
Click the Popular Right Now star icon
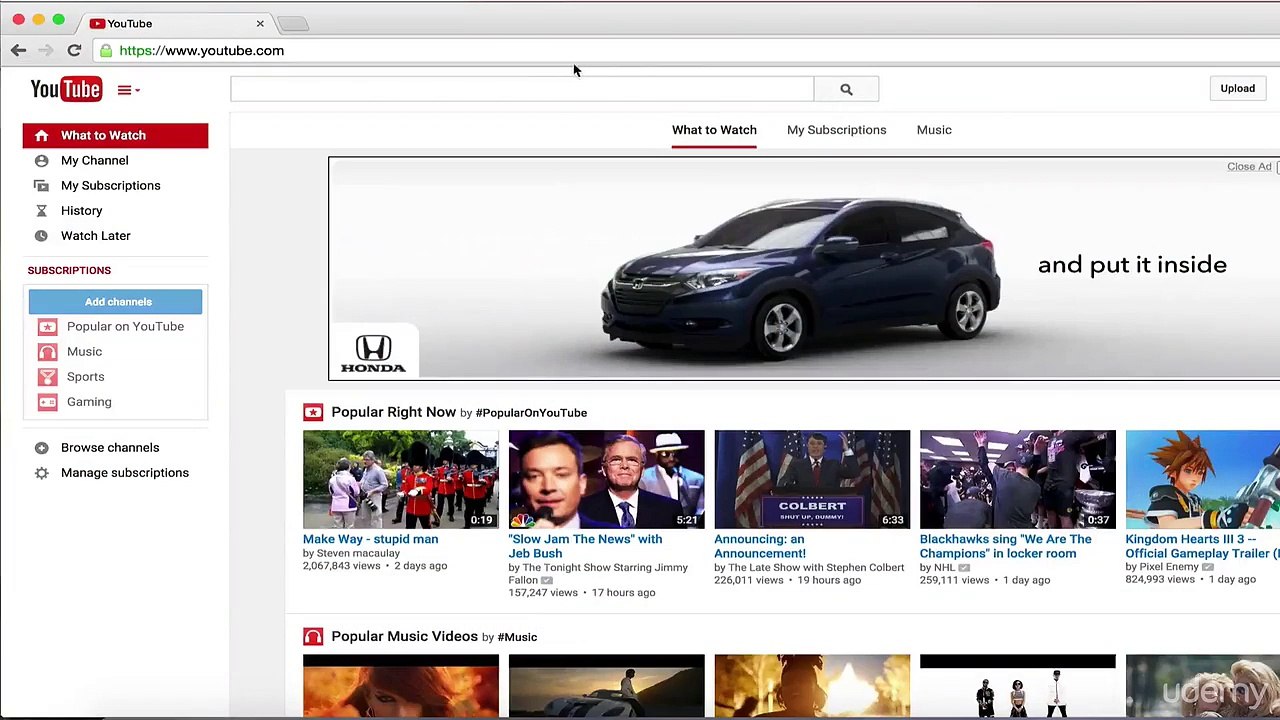[x=313, y=412]
